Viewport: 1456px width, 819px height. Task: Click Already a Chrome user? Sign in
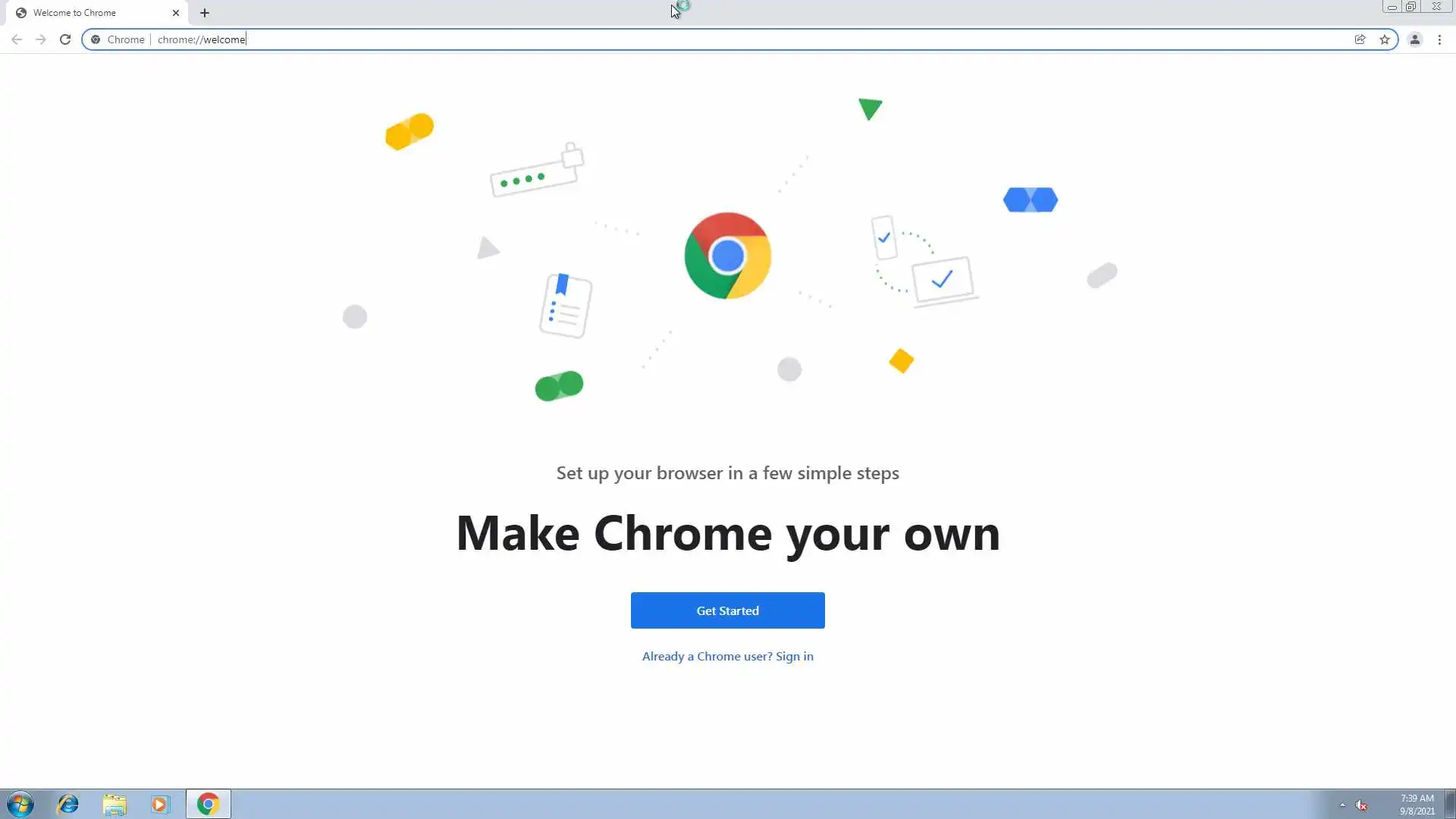727,657
